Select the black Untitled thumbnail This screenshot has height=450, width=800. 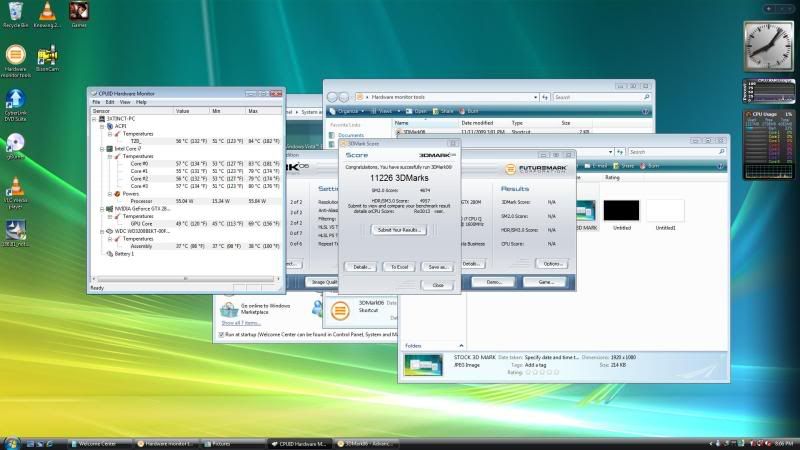pos(621,210)
